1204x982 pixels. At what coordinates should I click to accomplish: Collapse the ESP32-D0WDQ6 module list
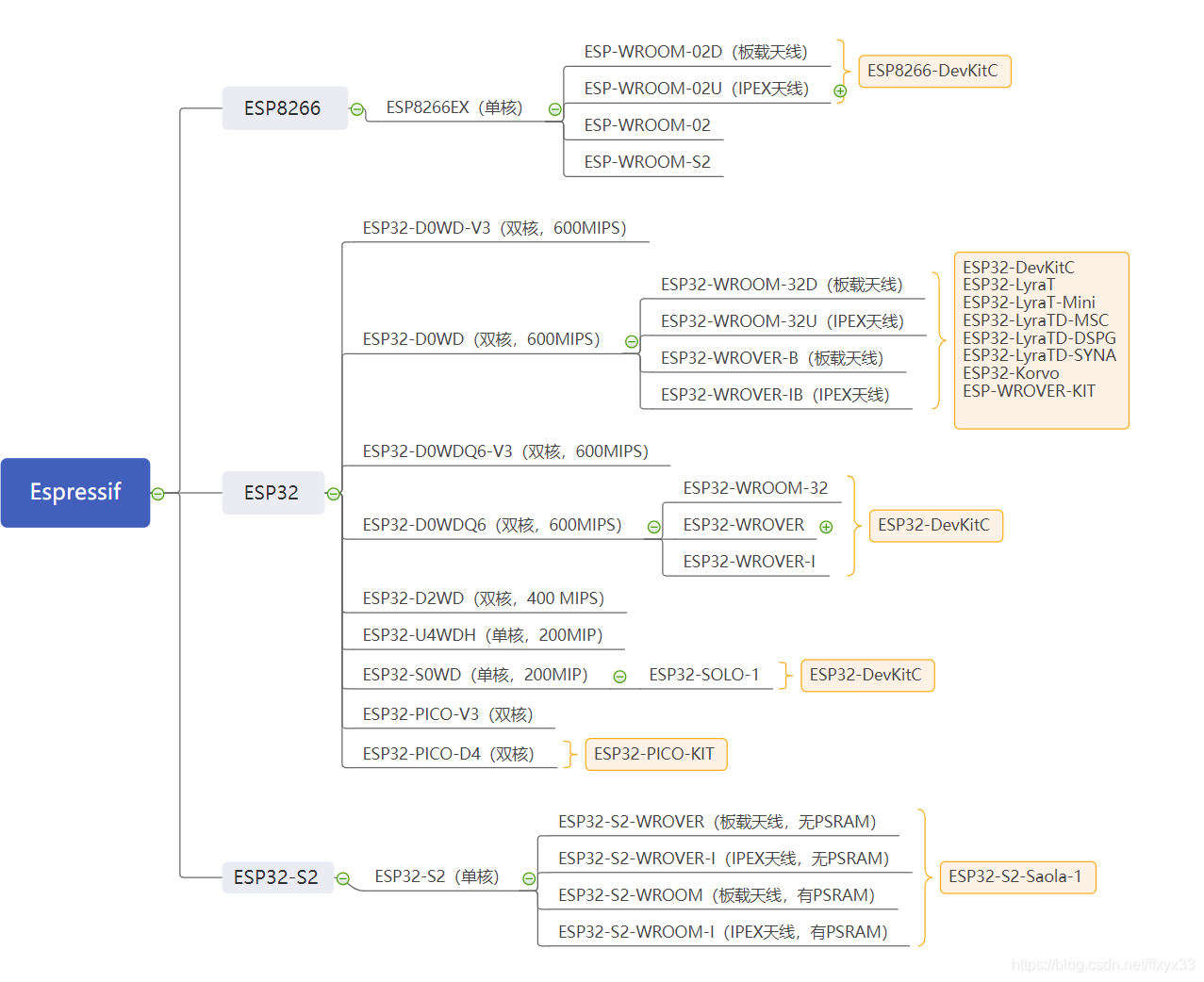(653, 527)
